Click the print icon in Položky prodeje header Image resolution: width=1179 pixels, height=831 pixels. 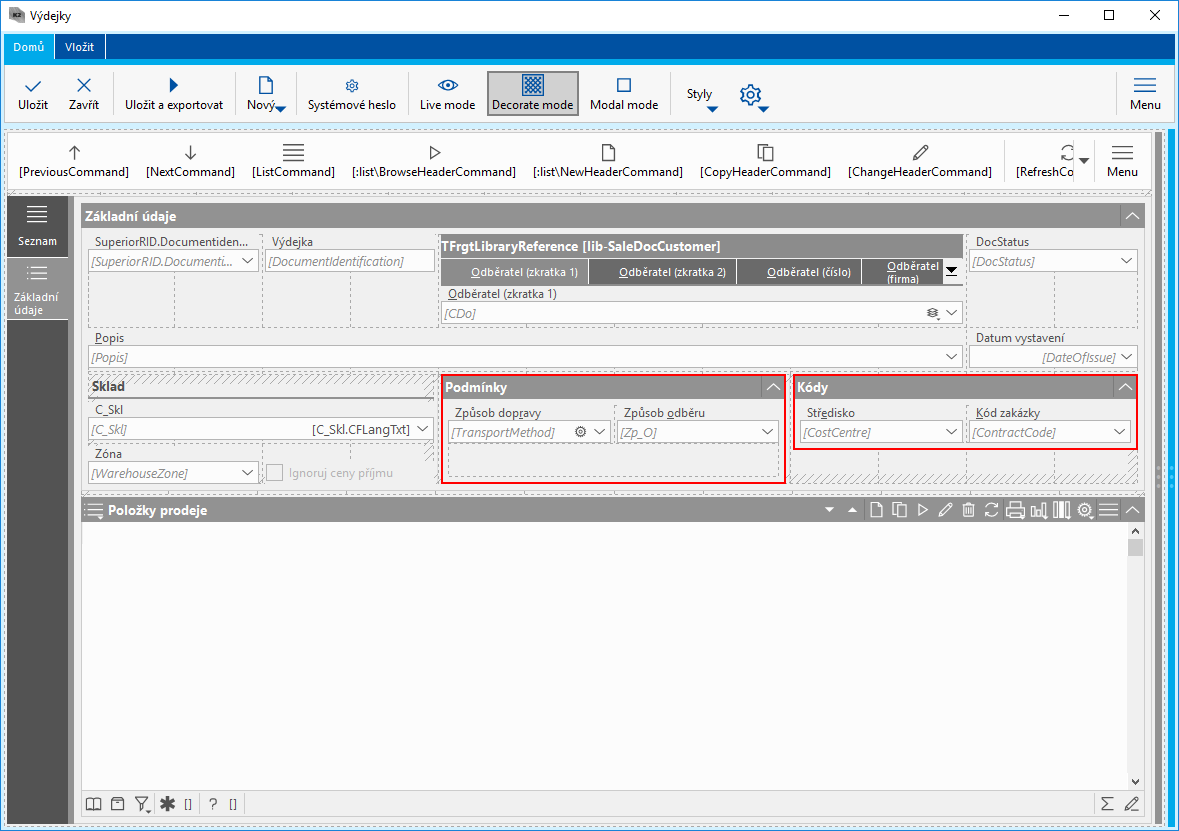pyautogui.click(x=1015, y=510)
